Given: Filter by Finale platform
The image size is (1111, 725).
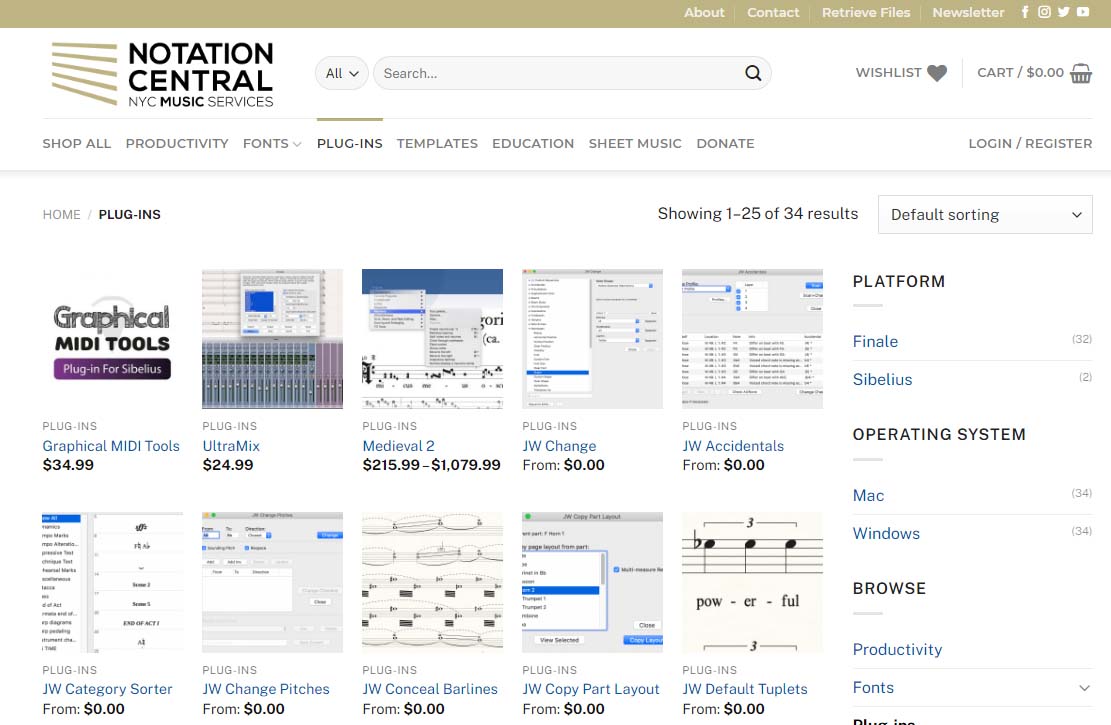Looking at the screenshot, I should click(875, 342).
